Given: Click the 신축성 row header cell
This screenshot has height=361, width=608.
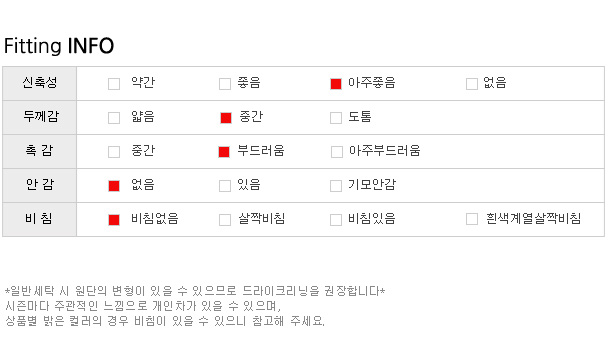Looking at the screenshot, I should coord(40,83).
